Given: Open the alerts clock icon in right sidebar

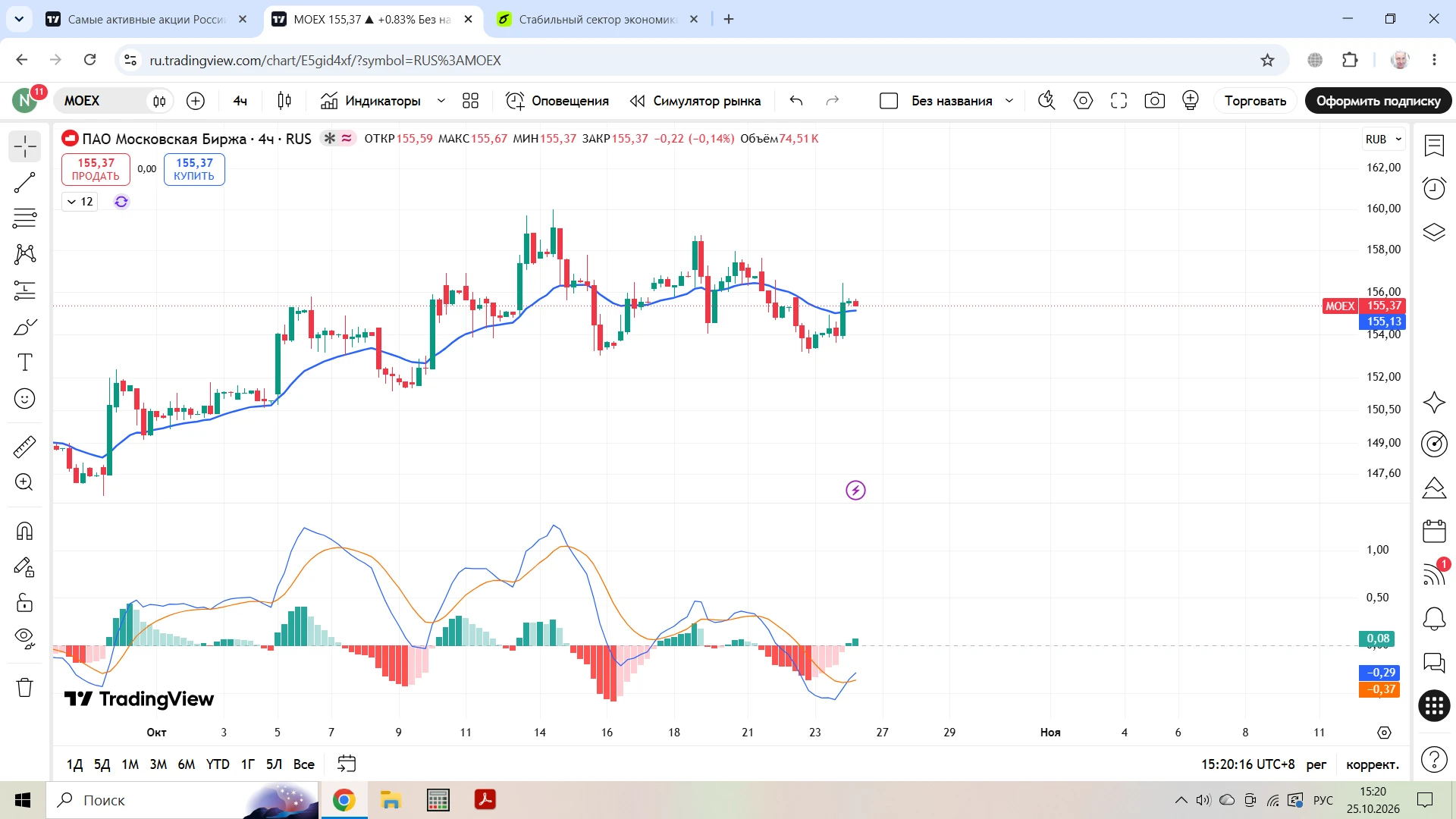Looking at the screenshot, I should [x=1434, y=188].
